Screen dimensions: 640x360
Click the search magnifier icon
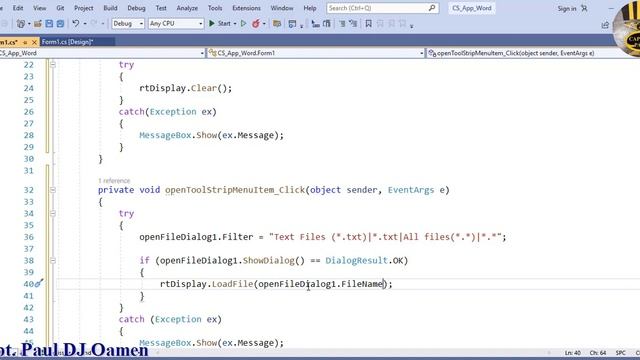[x=432, y=8]
